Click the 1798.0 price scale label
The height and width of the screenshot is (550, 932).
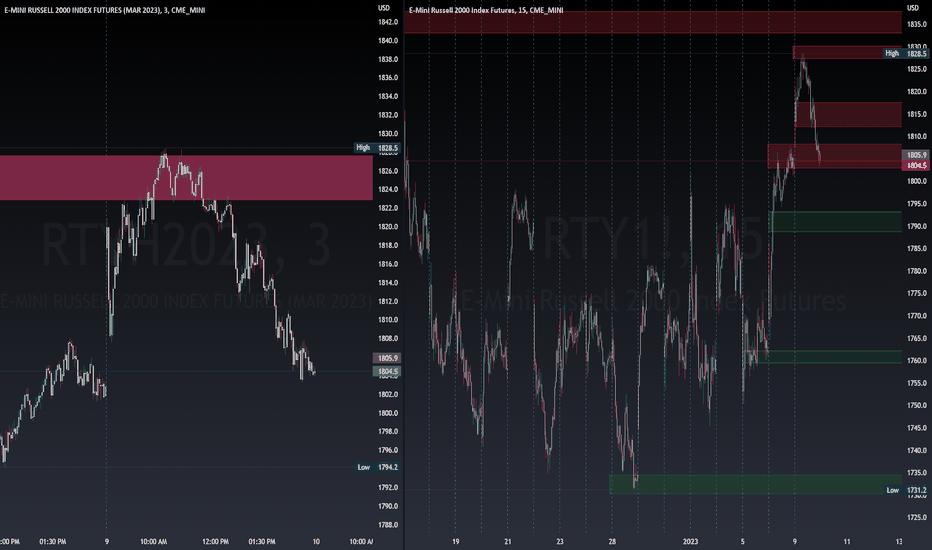(x=388, y=432)
